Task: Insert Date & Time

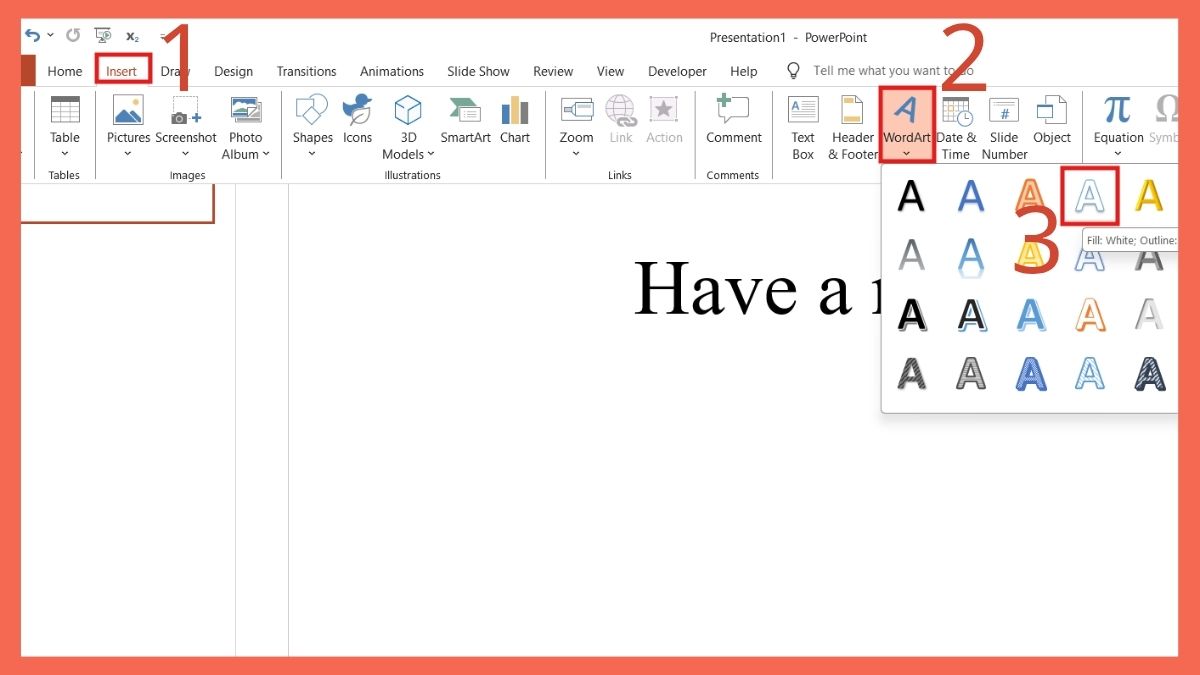Action: click(x=956, y=125)
